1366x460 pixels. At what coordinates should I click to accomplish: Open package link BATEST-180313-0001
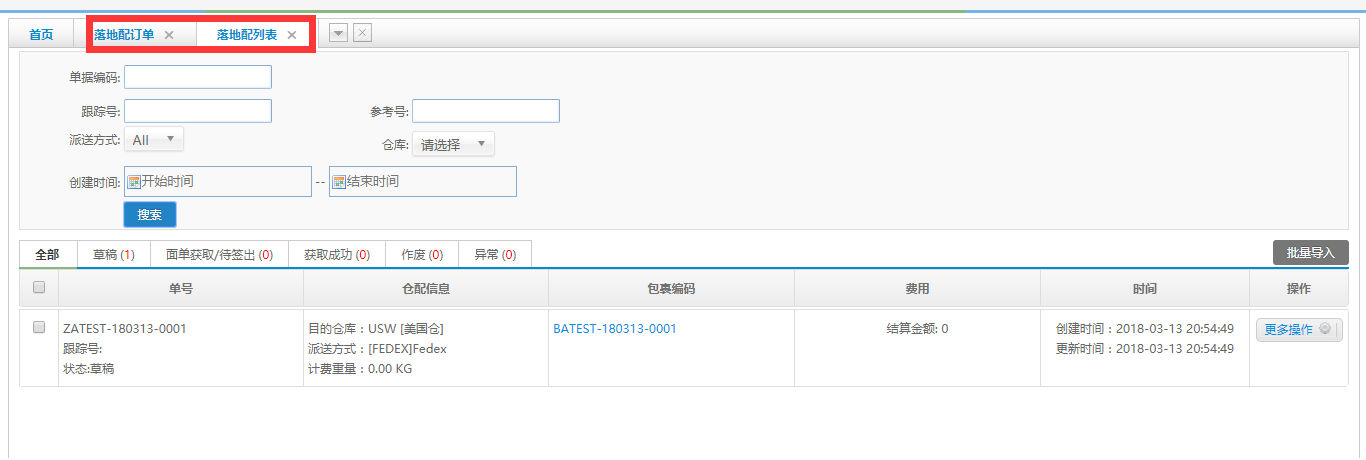click(x=615, y=329)
